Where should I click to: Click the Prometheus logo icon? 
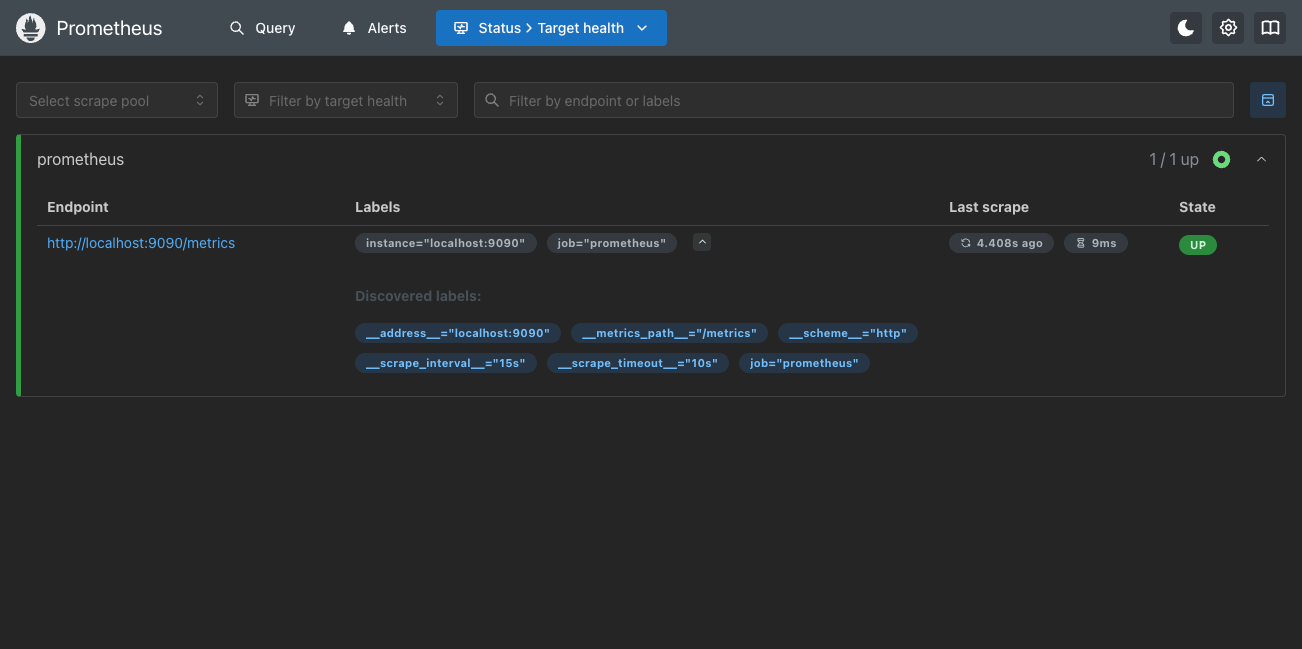30,27
